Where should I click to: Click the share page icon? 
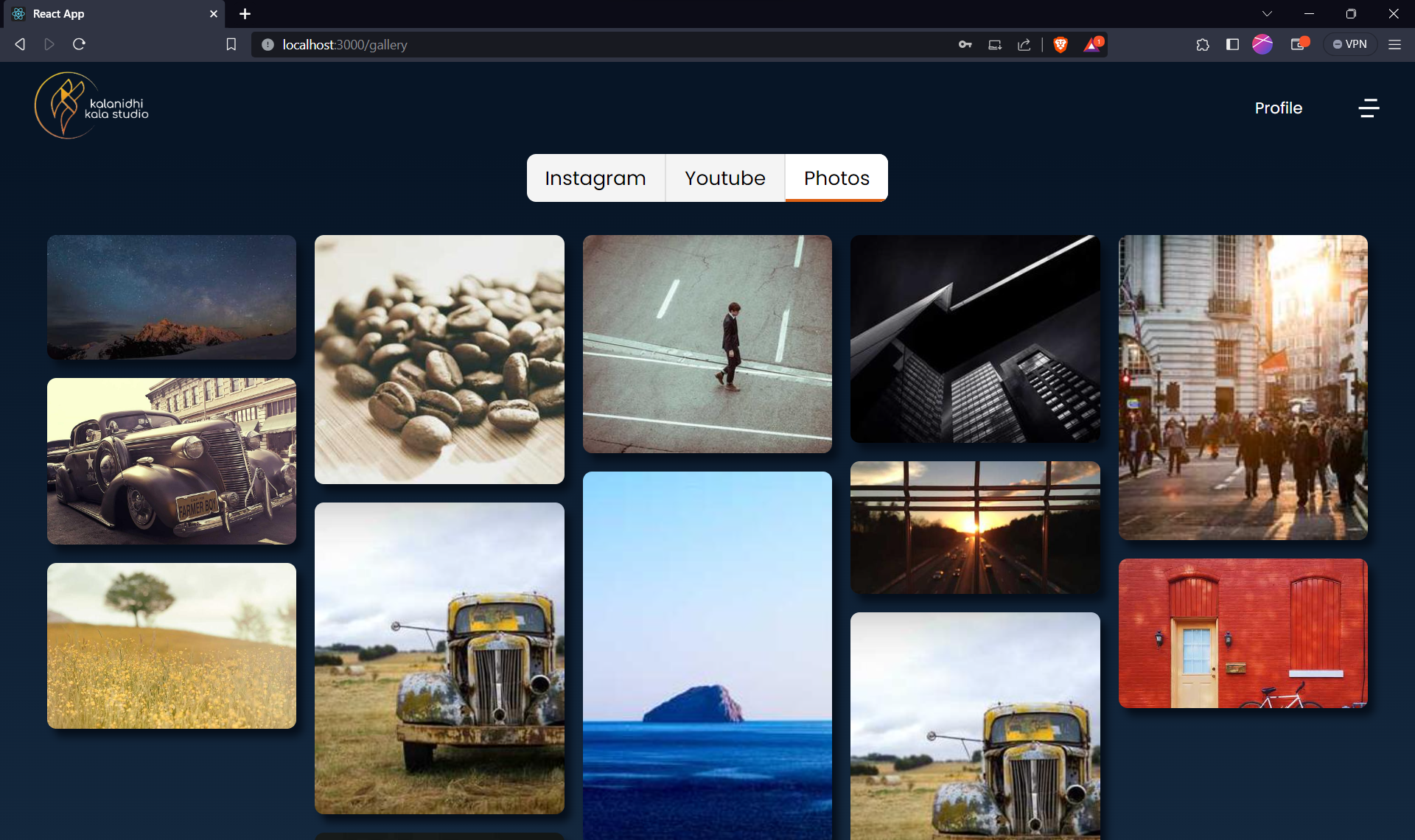pyautogui.click(x=1024, y=45)
